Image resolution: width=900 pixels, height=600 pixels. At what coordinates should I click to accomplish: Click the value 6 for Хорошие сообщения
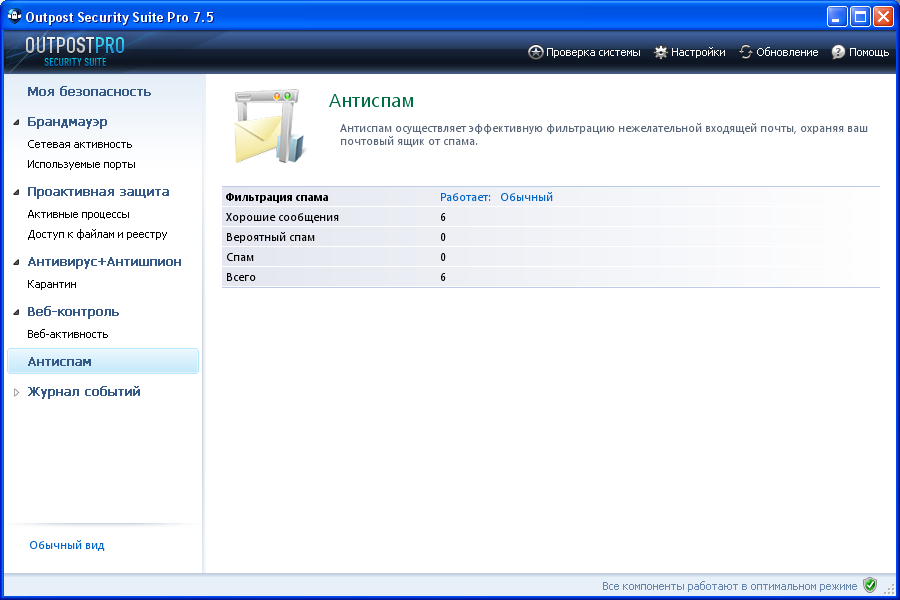tap(443, 217)
